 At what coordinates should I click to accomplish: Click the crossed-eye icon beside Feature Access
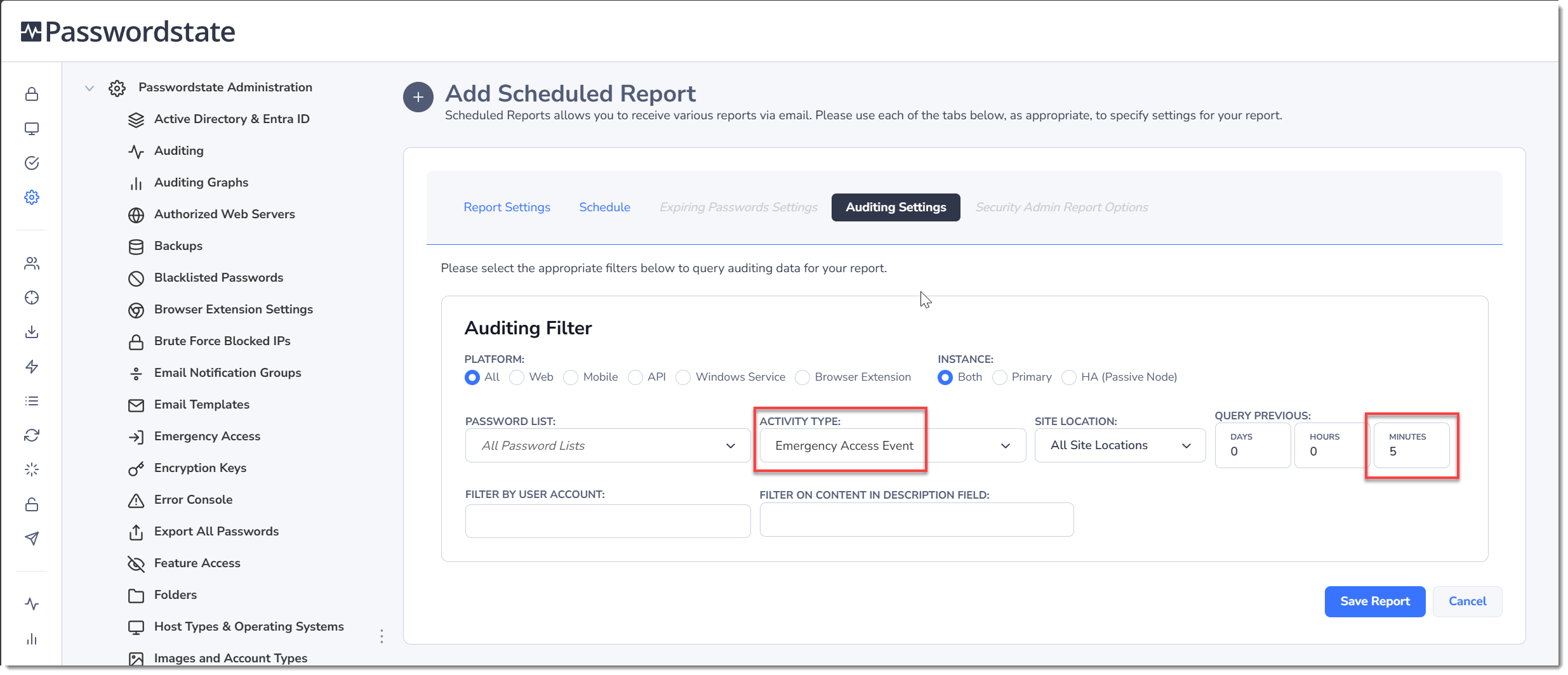click(136, 564)
